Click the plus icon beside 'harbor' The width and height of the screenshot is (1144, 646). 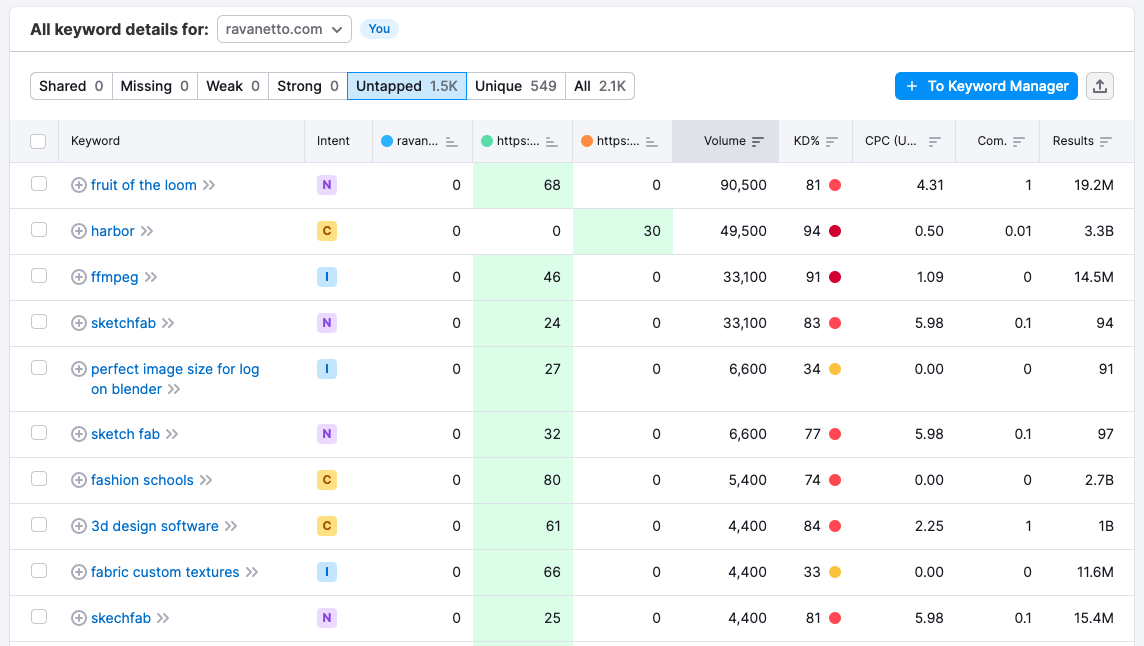(x=79, y=231)
